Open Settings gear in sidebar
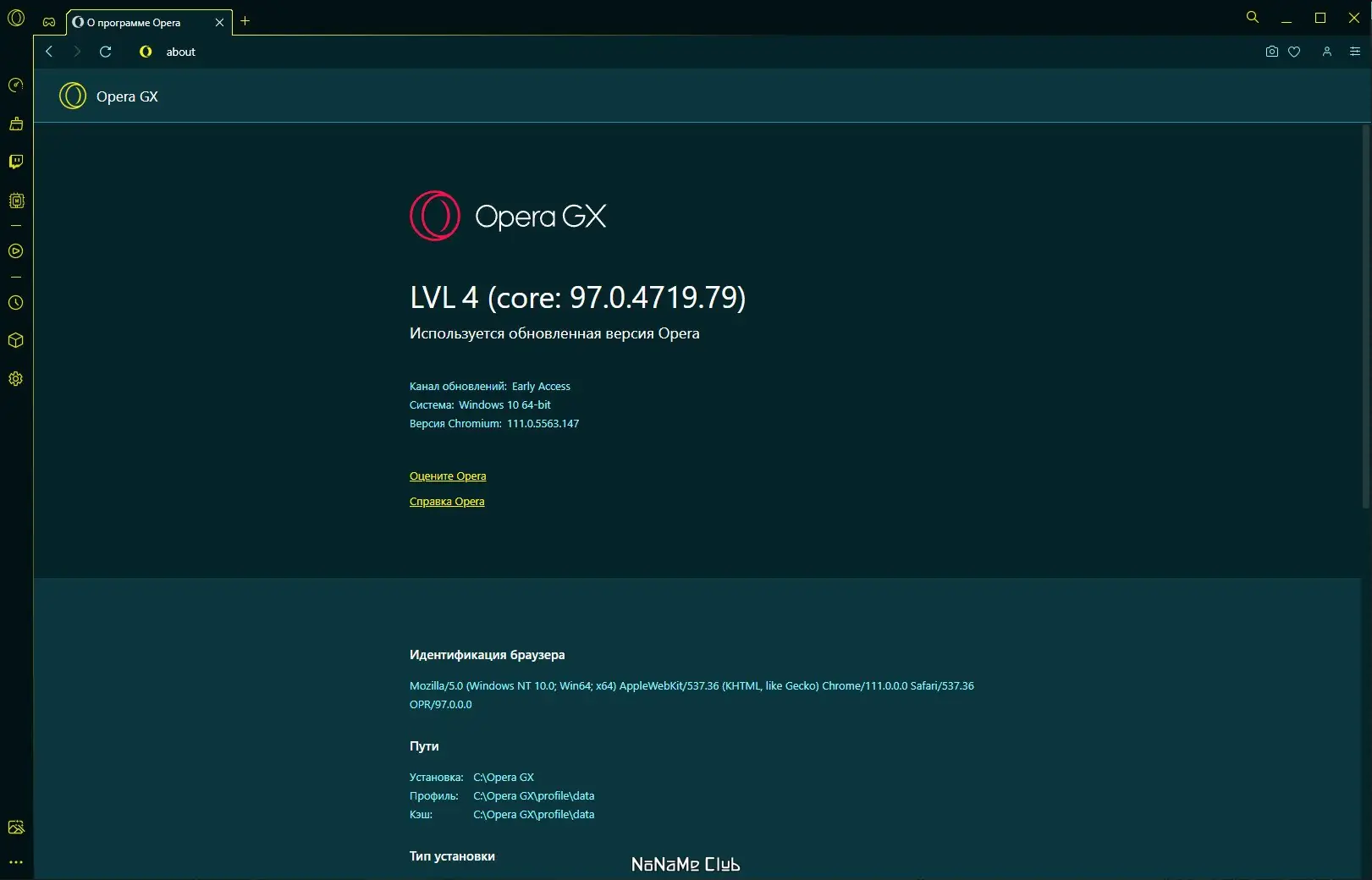This screenshot has width=1372, height=880. (16, 379)
